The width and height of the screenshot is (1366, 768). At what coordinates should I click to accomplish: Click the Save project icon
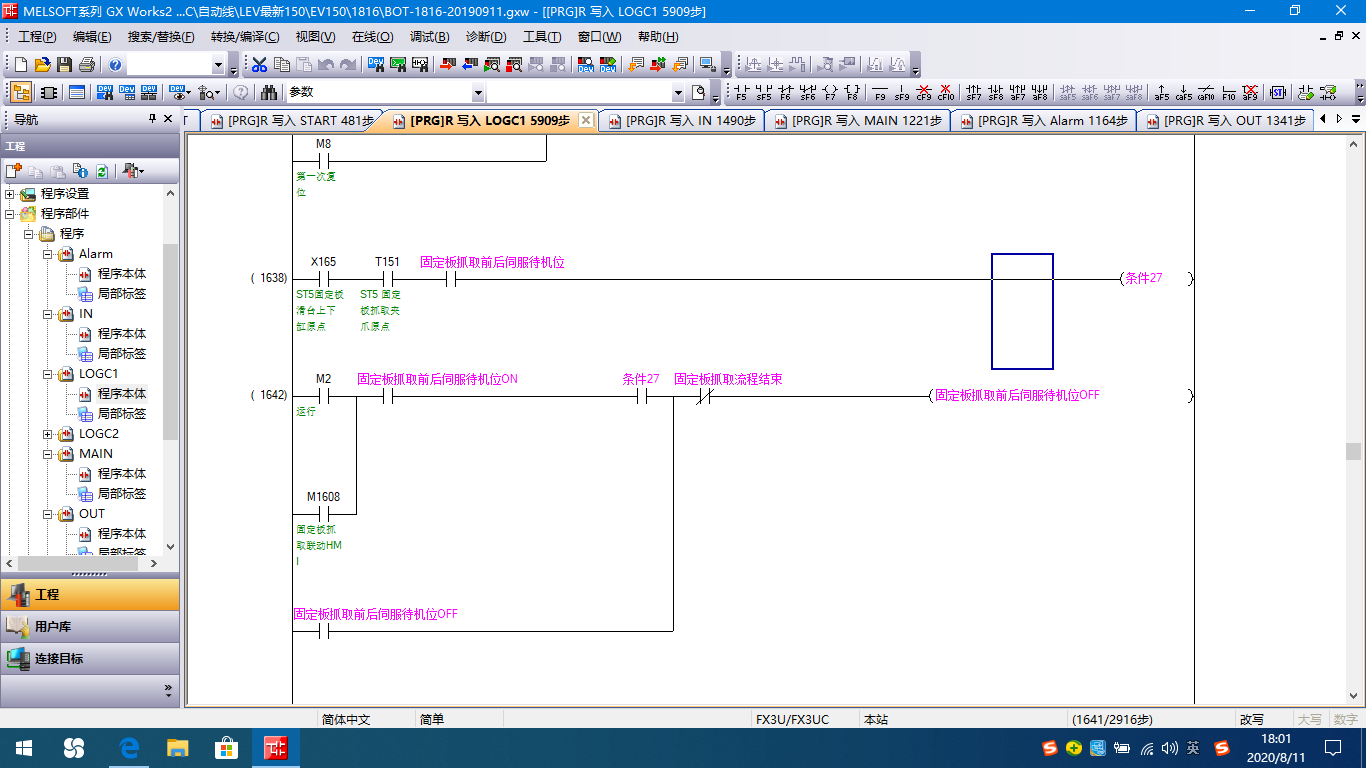click(64, 65)
